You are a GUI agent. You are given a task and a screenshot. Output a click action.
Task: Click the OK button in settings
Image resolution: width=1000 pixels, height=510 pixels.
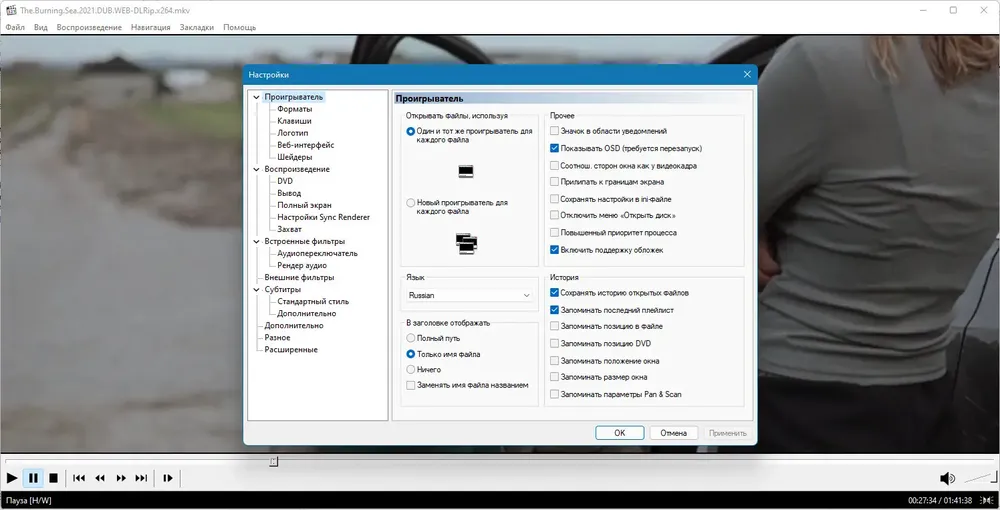619,433
